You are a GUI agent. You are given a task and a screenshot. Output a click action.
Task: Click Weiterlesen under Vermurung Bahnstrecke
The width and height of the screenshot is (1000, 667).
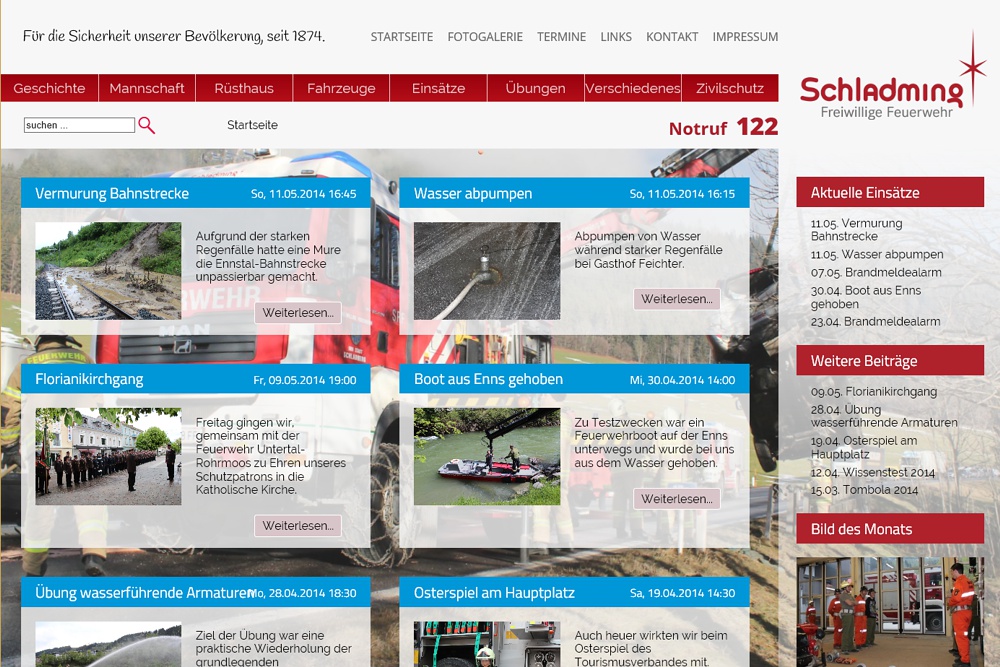pos(298,312)
